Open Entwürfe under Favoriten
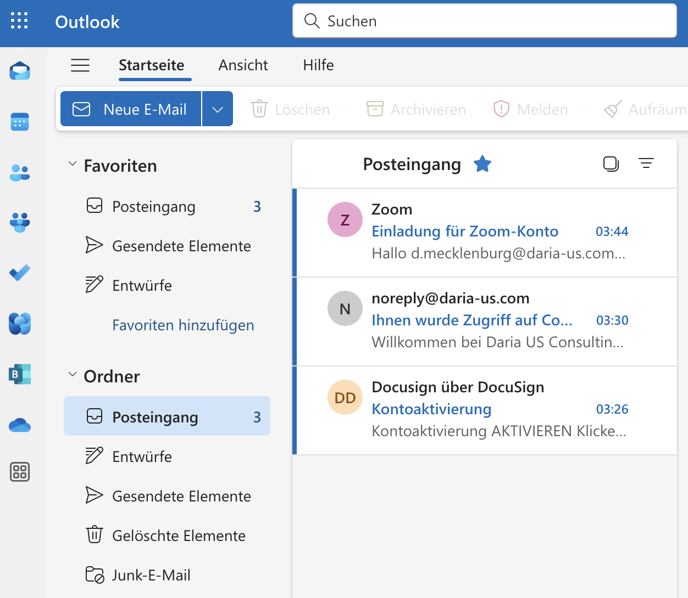Image resolution: width=688 pixels, height=598 pixels. tap(167, 285)
